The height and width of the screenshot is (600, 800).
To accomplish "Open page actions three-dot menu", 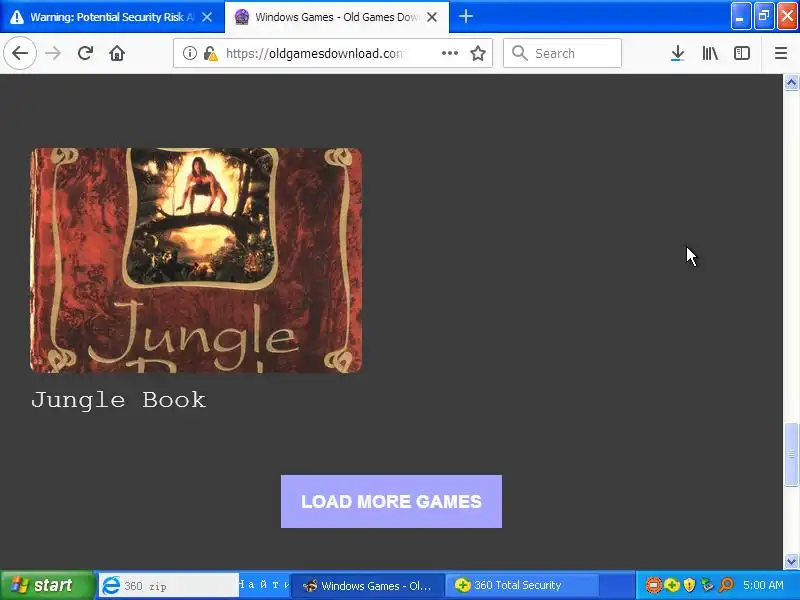I will pos(449,53).
